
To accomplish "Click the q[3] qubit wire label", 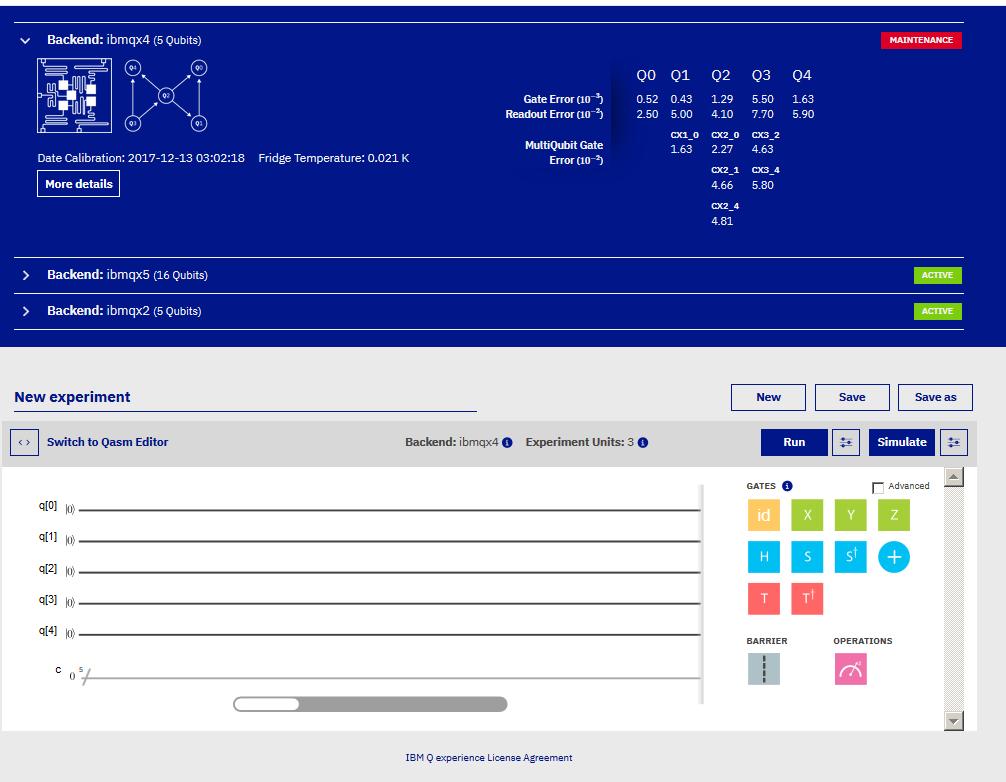I will [47, 600].
